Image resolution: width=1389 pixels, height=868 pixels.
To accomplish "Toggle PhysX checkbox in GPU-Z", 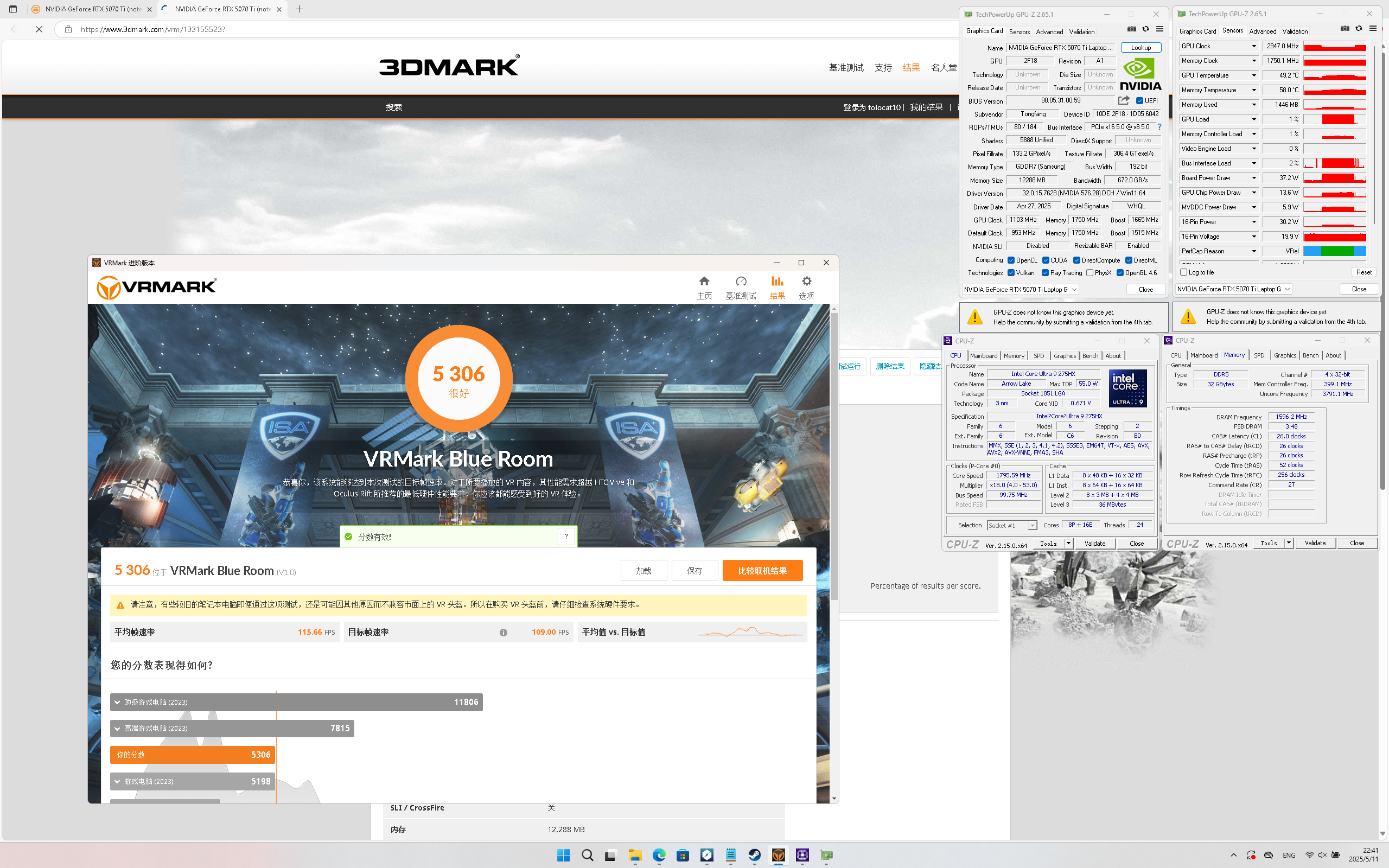I will click(x=1089, y=273).
